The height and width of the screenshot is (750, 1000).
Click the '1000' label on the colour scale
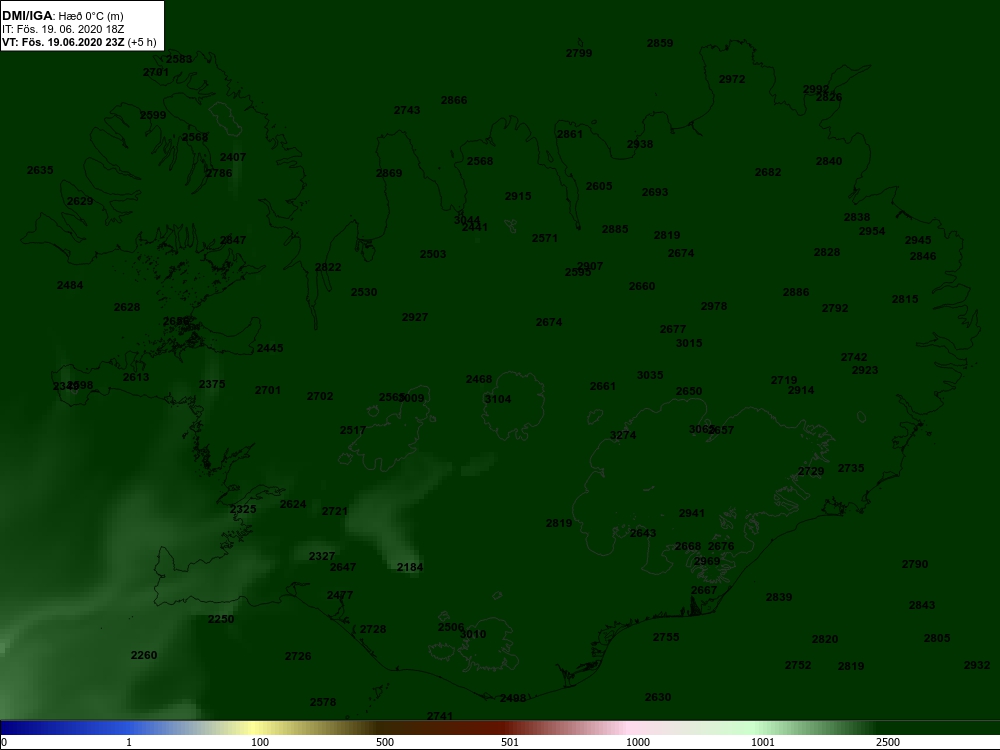(x=638, y=742)
